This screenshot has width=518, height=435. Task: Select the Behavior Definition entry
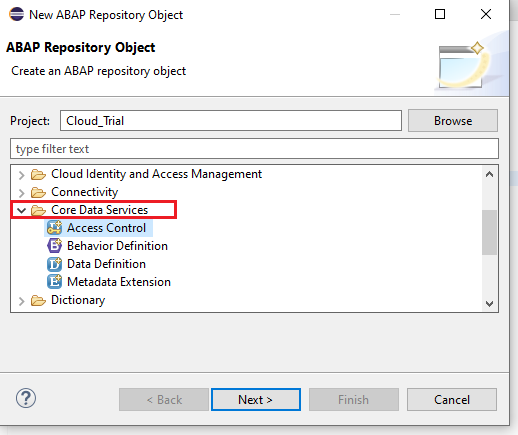[x=117, y=246]
